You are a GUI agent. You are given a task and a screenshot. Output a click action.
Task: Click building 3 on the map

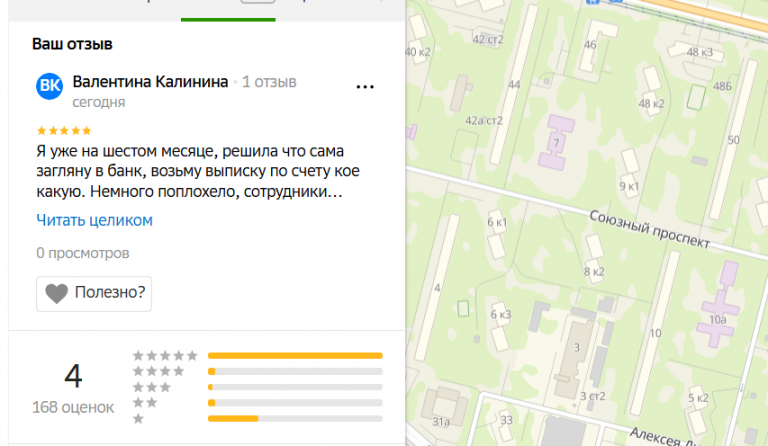pos(576,348)
